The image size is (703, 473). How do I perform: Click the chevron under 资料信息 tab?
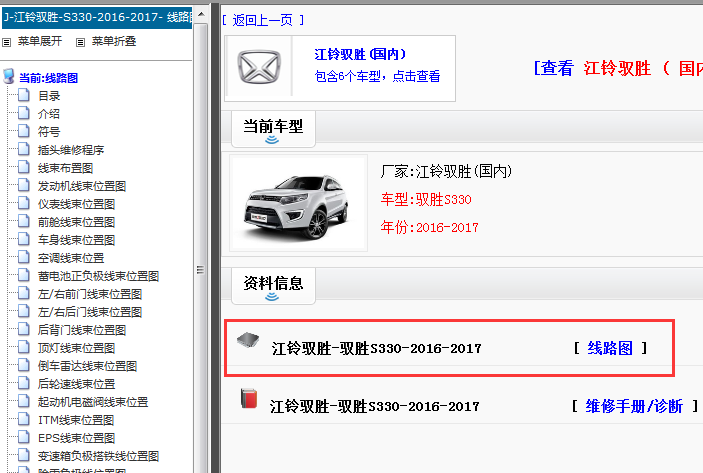272,297
